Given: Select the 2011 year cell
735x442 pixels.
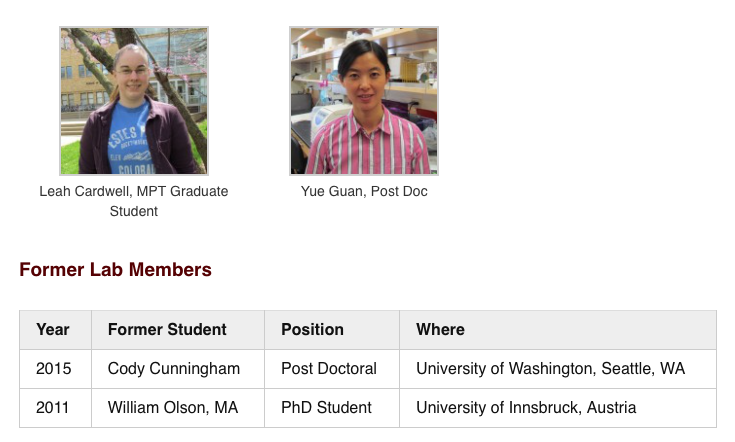Looking at the screenshot, I should [x=53, y=408].
